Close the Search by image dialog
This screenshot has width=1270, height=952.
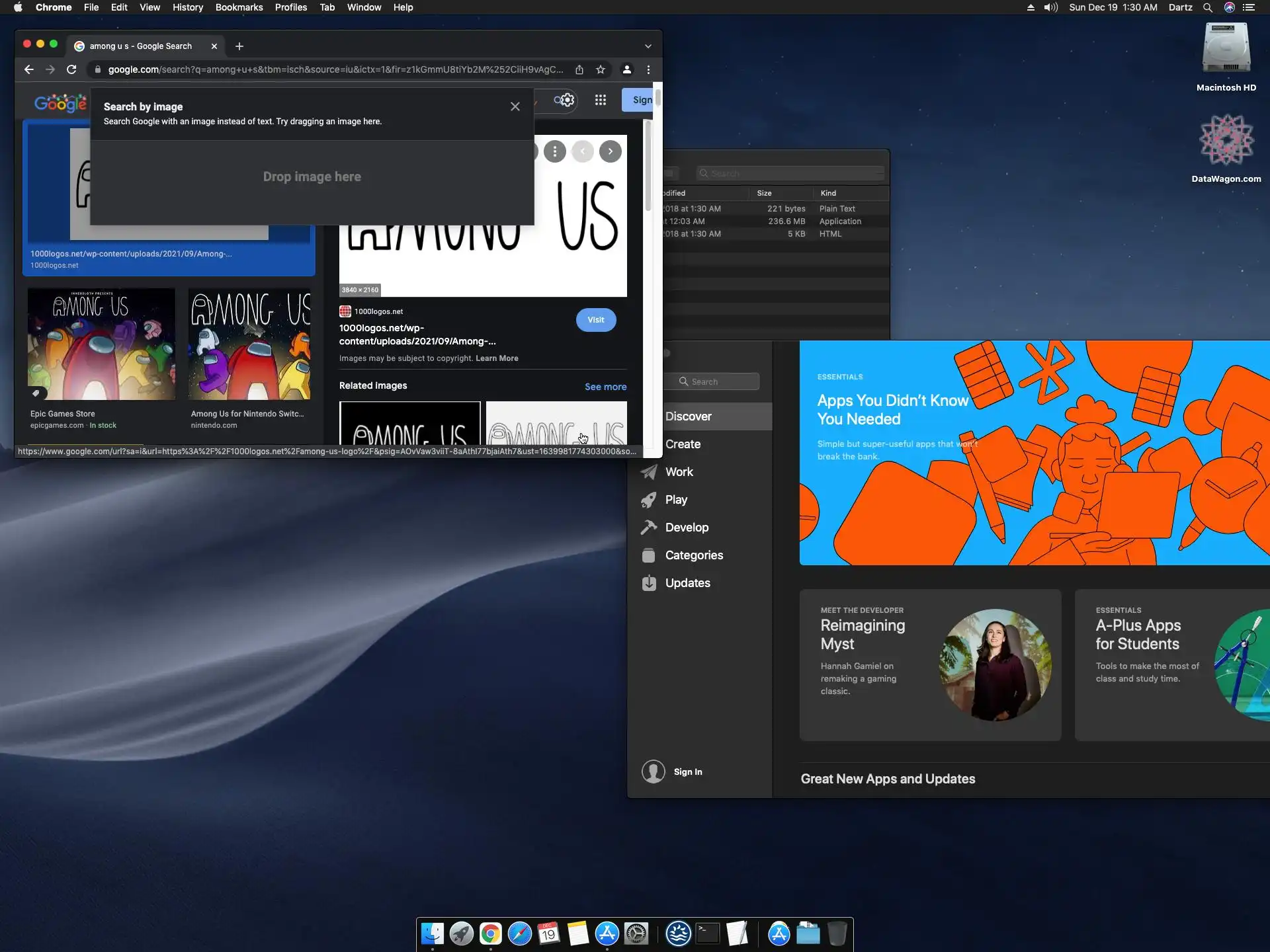[515, 106]
